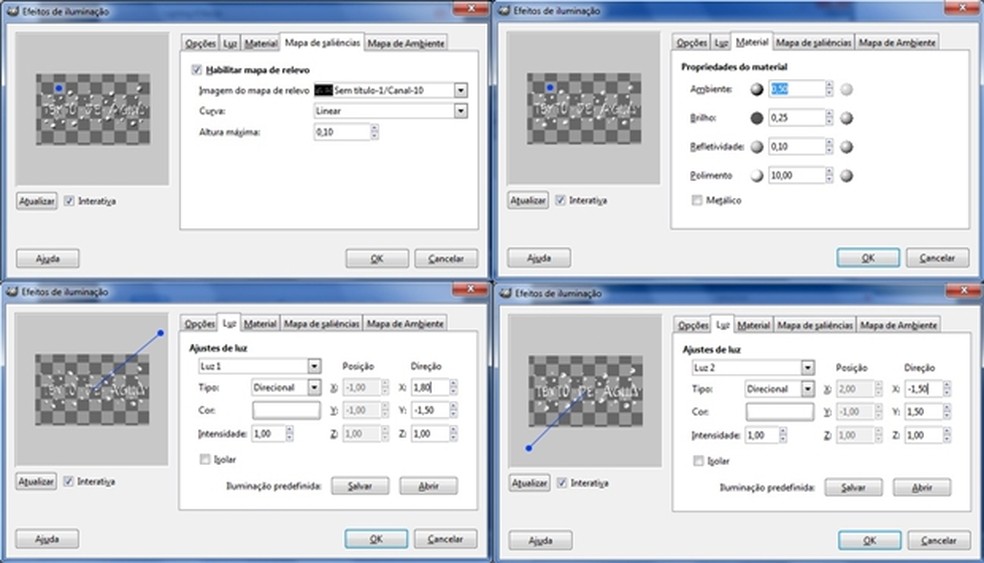
Task: Click Direção Y field -1,50 in Luz 1 window
Action: [x=430, y=410]
